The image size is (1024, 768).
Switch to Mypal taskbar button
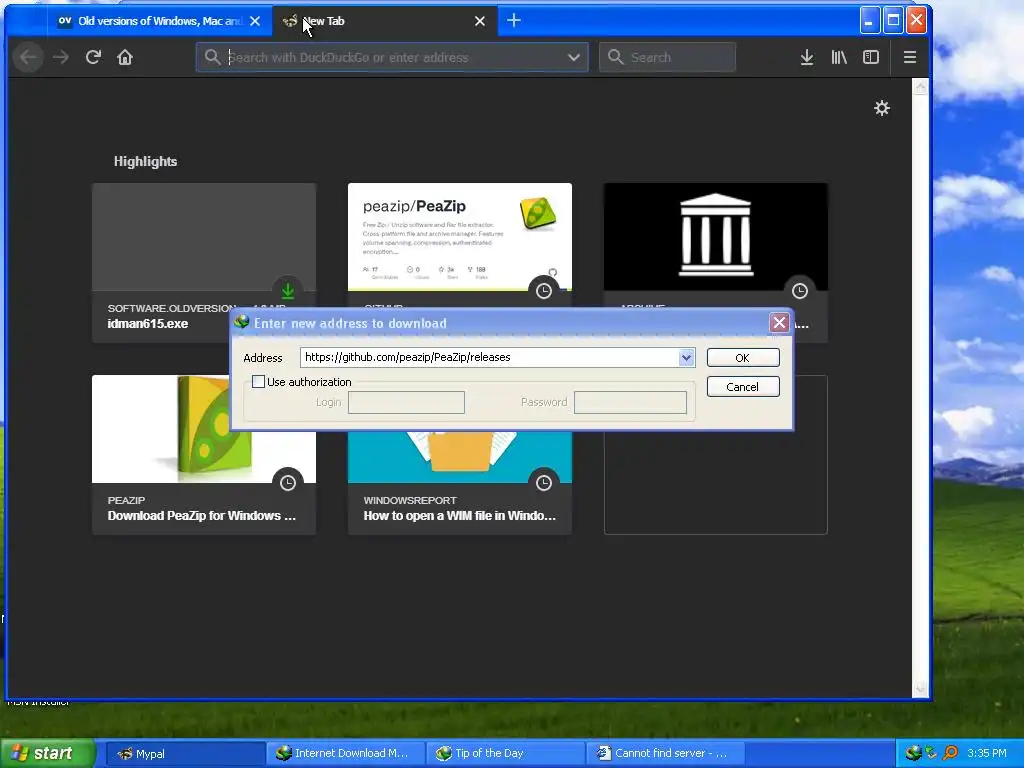185,754
